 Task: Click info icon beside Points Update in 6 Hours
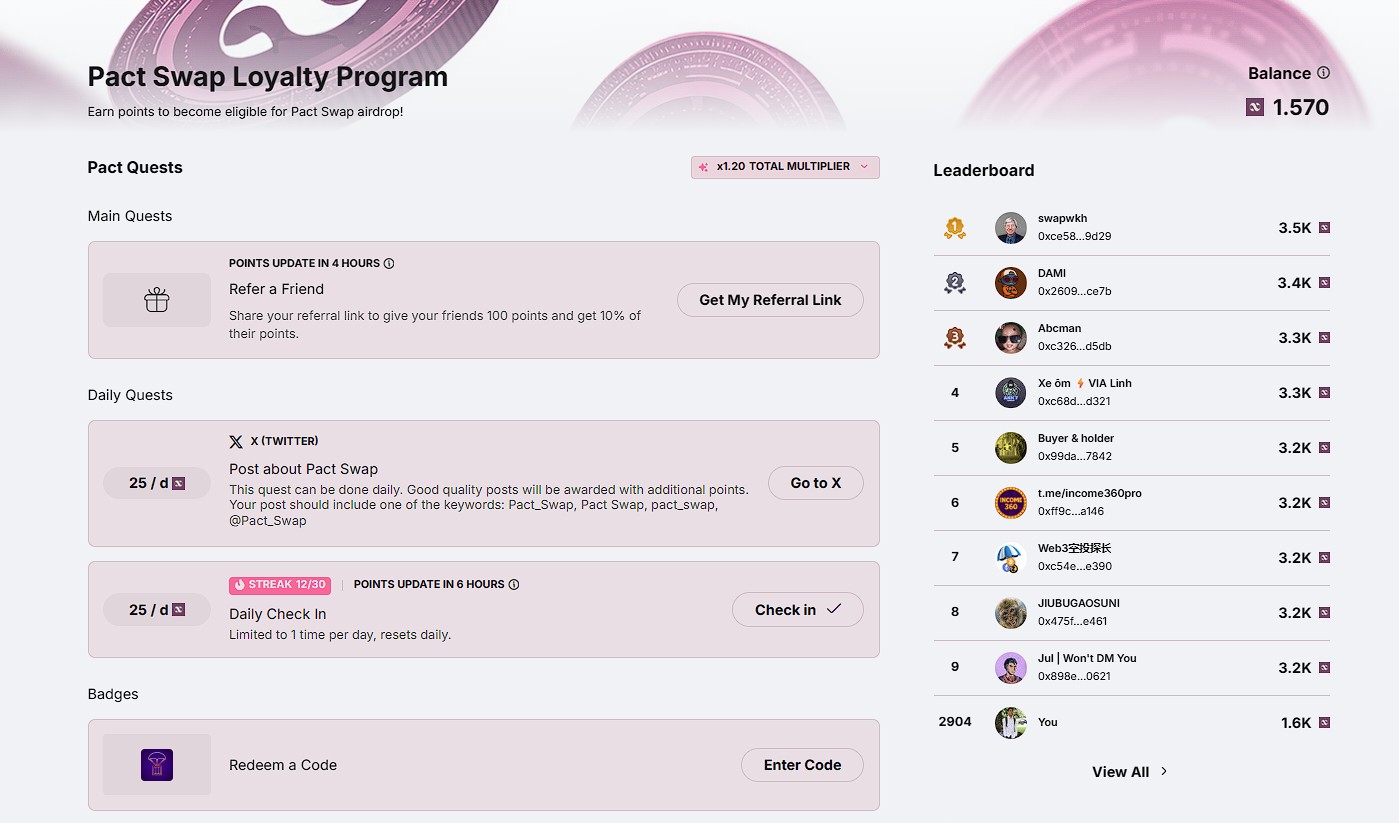pos(514,585)
